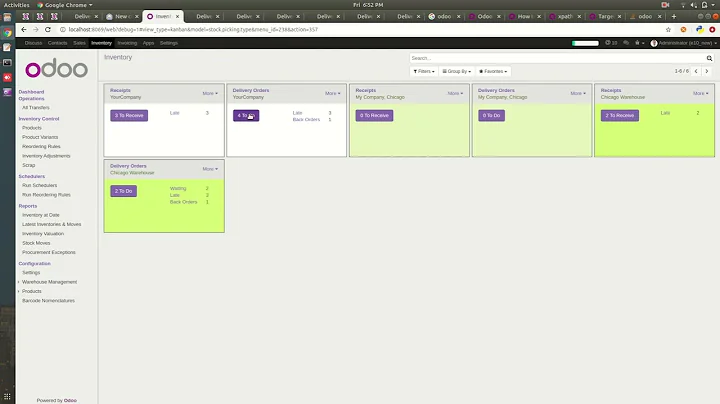The image size is (720, 404).
Task: Open Barcode Nomenclatures in sidebar
Action: coord(48,301)
